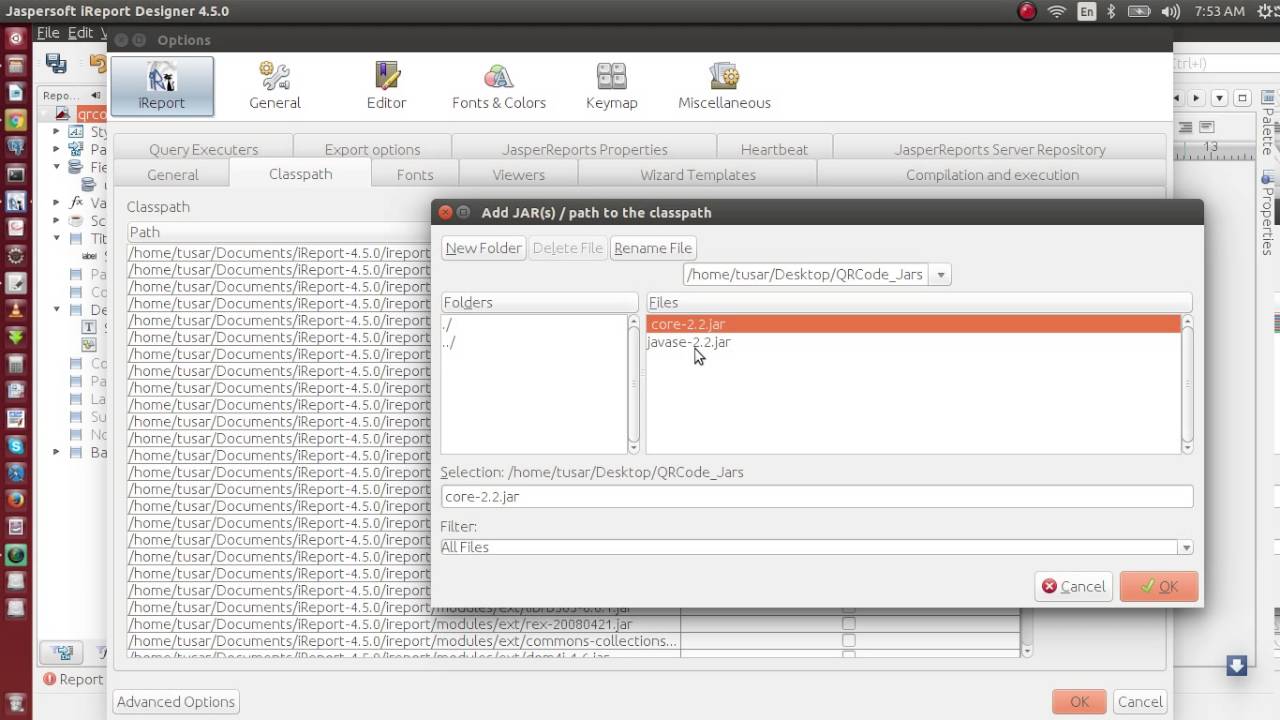Click the Selection filename input field
Viewport: 1280px width, 720px height.
click(x=816, y=496)
